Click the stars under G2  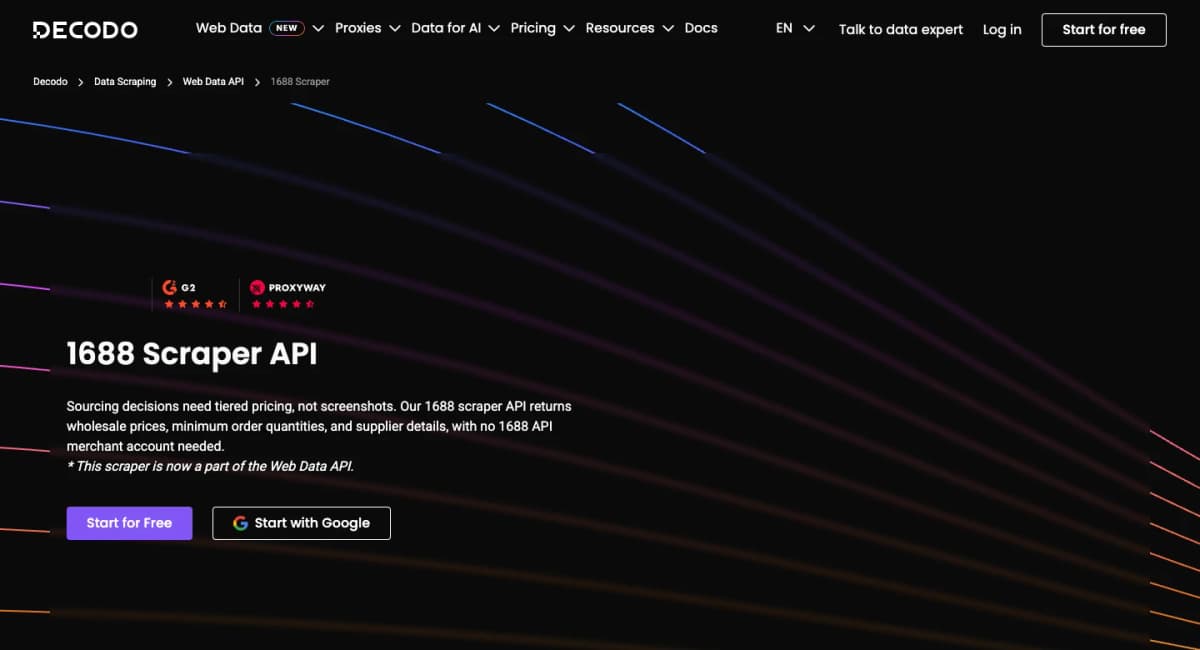196,304
